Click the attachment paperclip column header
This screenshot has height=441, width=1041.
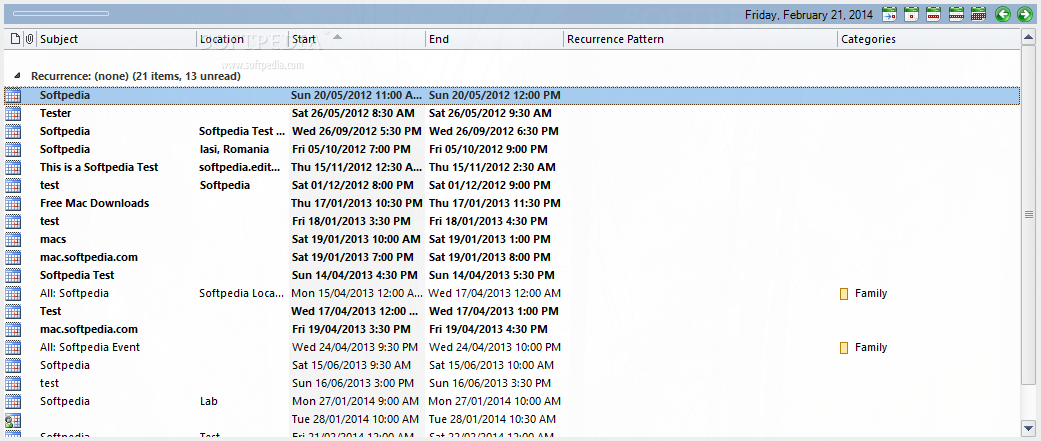(x=29, y=39)
